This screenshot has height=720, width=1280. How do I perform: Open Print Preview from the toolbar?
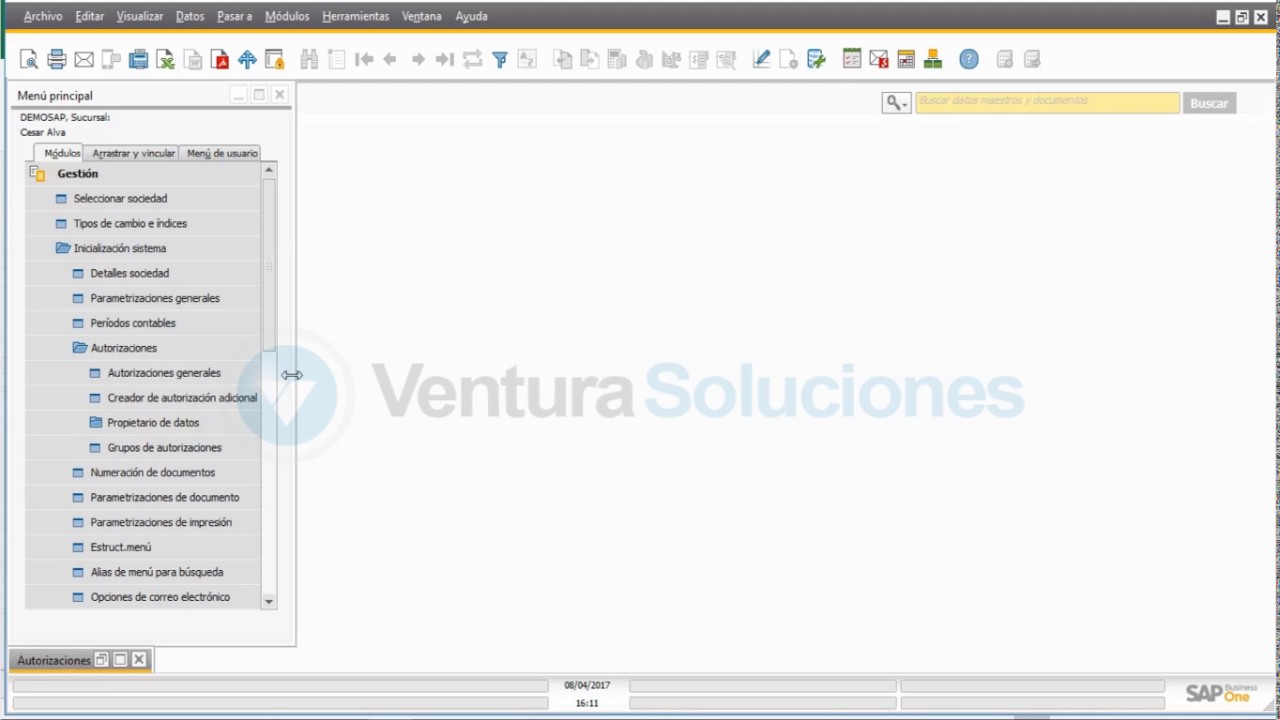[29, 60]
